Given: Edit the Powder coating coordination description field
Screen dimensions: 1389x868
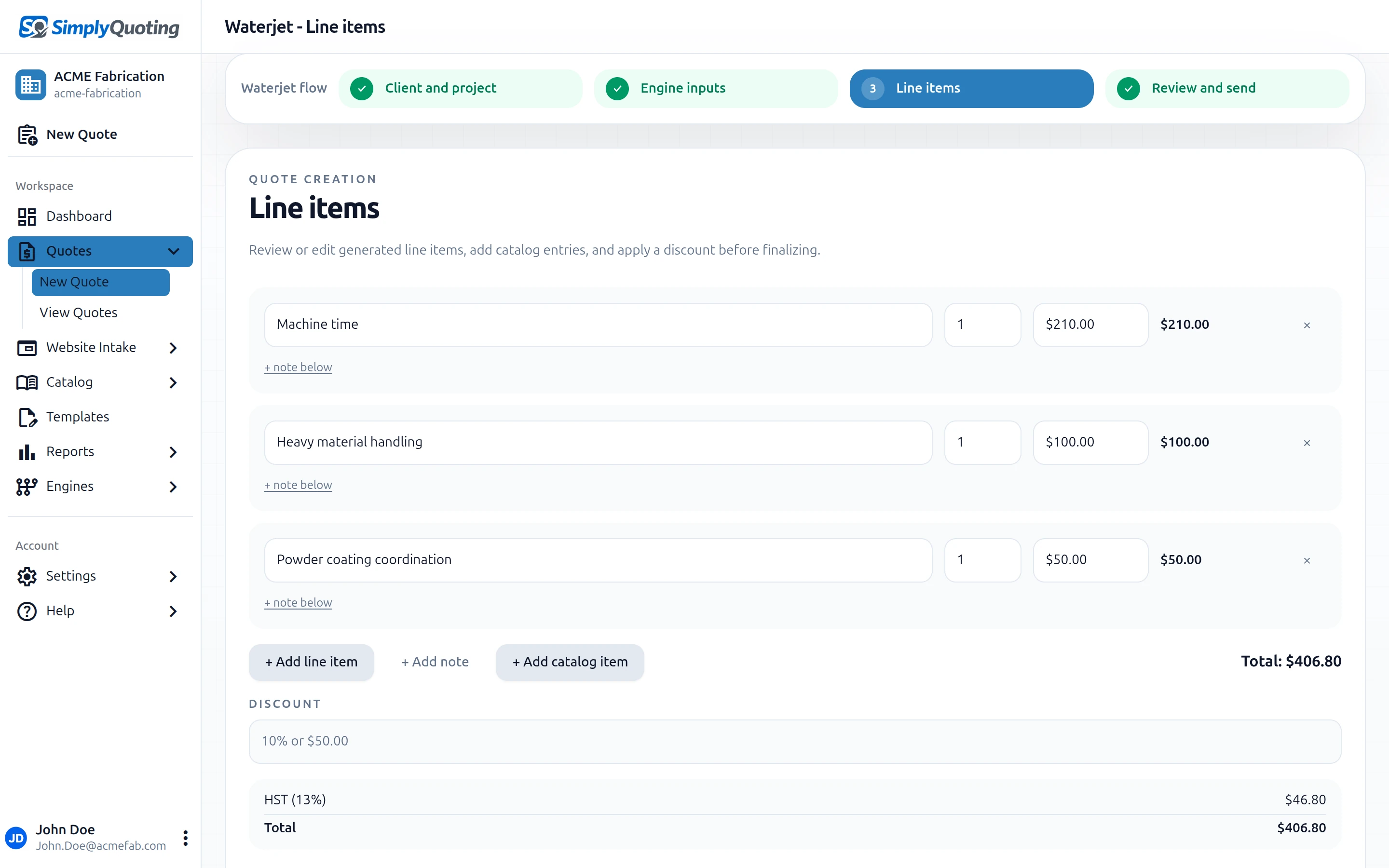Looking at the screenshot, I should (598, 560).
